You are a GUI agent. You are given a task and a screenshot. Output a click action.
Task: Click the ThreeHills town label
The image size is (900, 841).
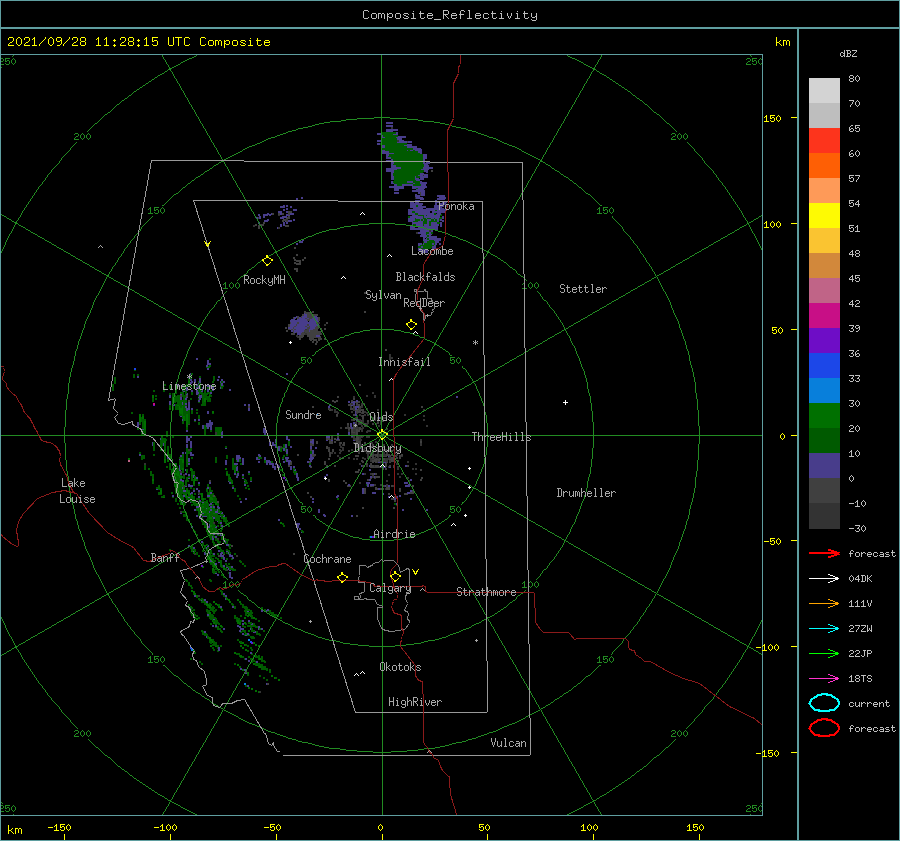502,437
